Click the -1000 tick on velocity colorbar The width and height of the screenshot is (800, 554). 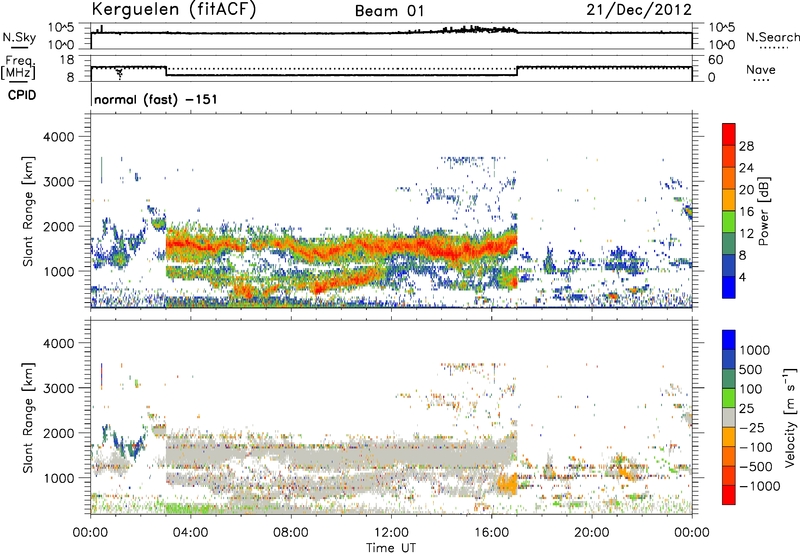pyautogui.click(x=760, y=486)
